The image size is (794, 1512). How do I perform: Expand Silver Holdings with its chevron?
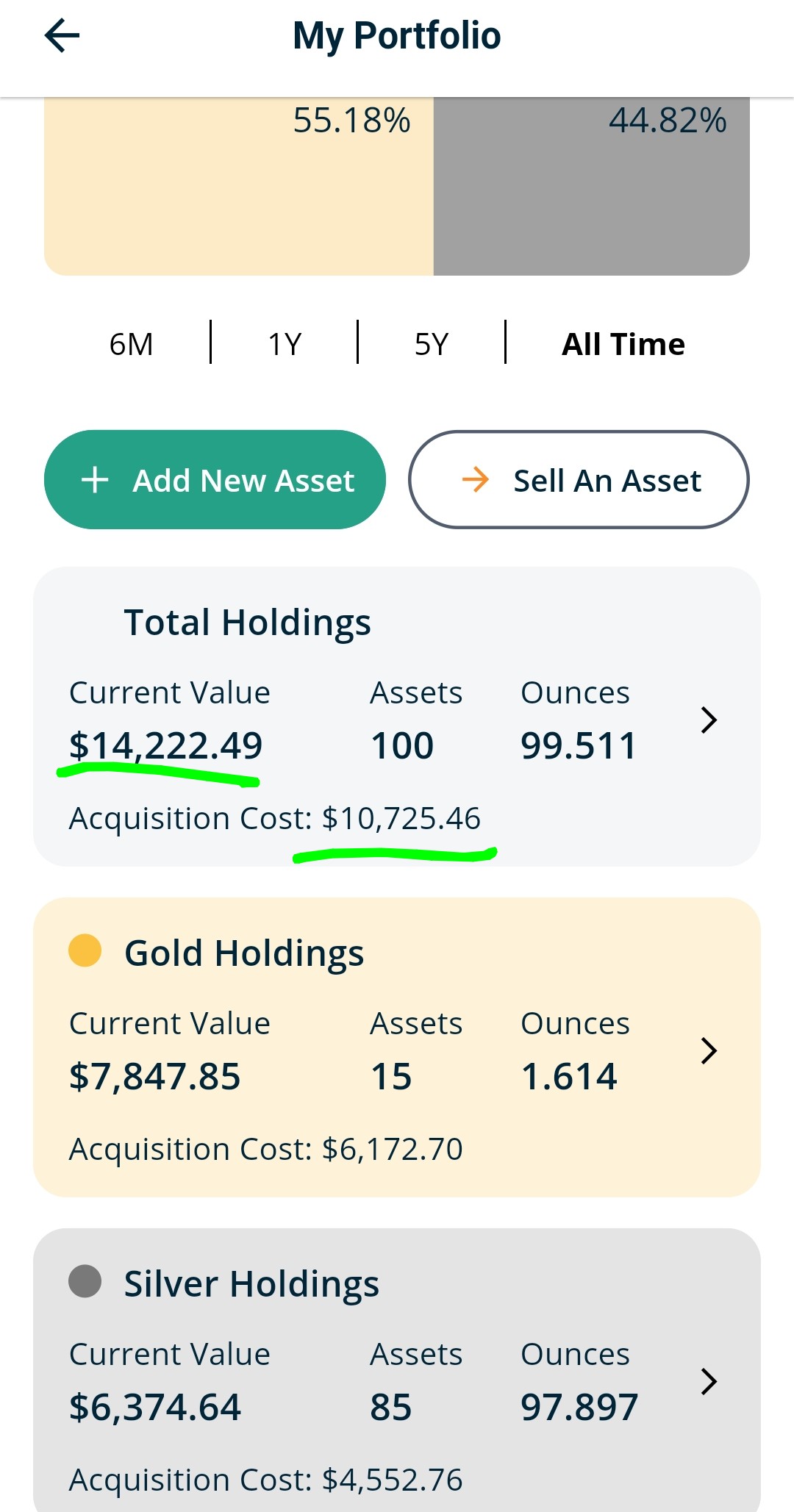point(709,1381)
